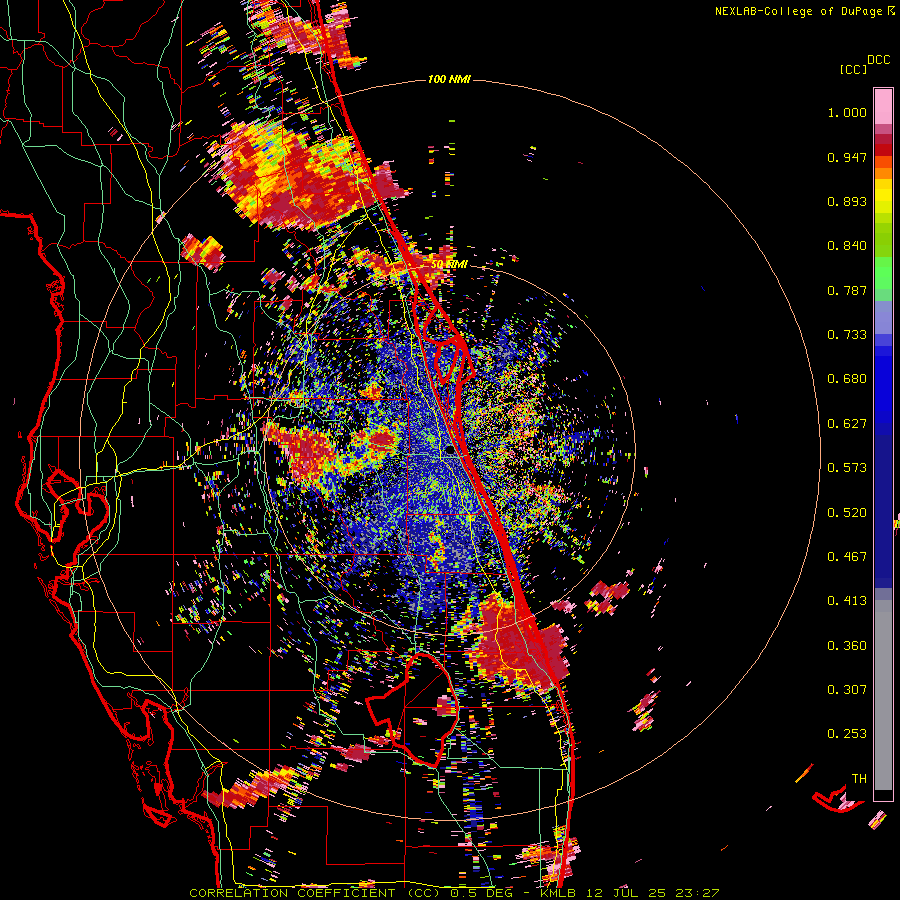The height and width of the screenshot is (900, 900).
Task: Click the '100 NMI' range ring label
Action: 449,79
